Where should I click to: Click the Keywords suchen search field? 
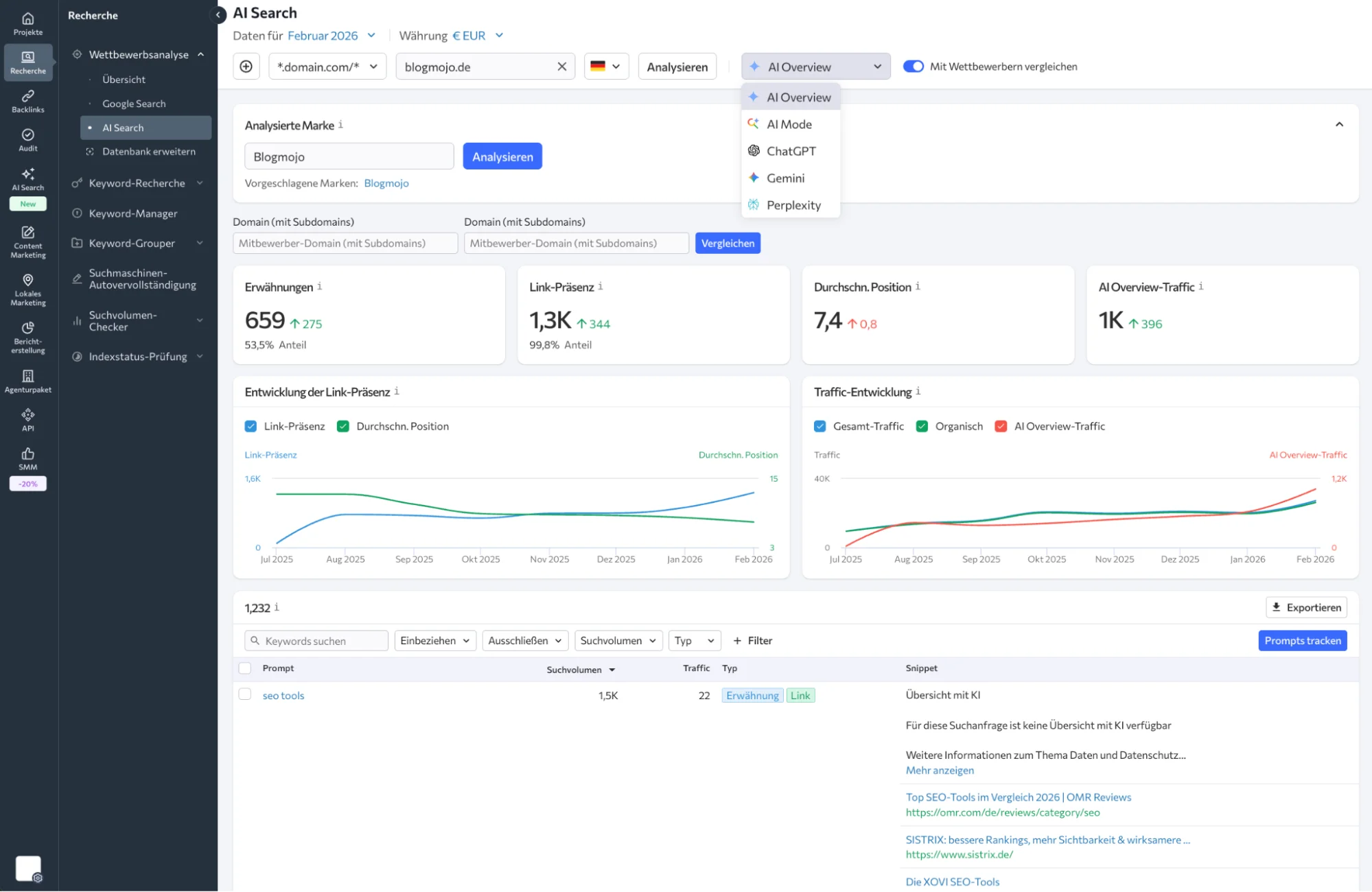pos(316,640)
